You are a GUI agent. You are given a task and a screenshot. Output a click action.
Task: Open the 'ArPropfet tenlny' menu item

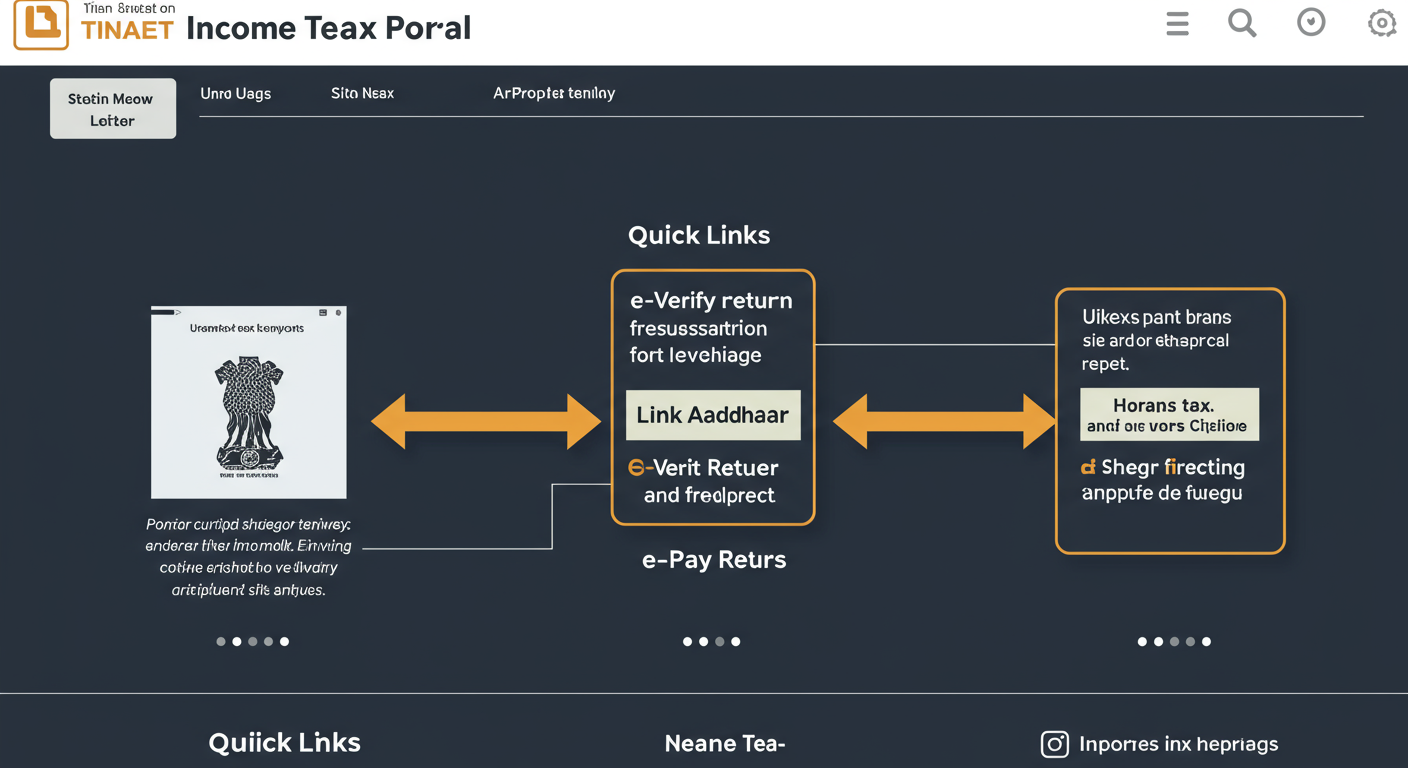pos(554,93)
